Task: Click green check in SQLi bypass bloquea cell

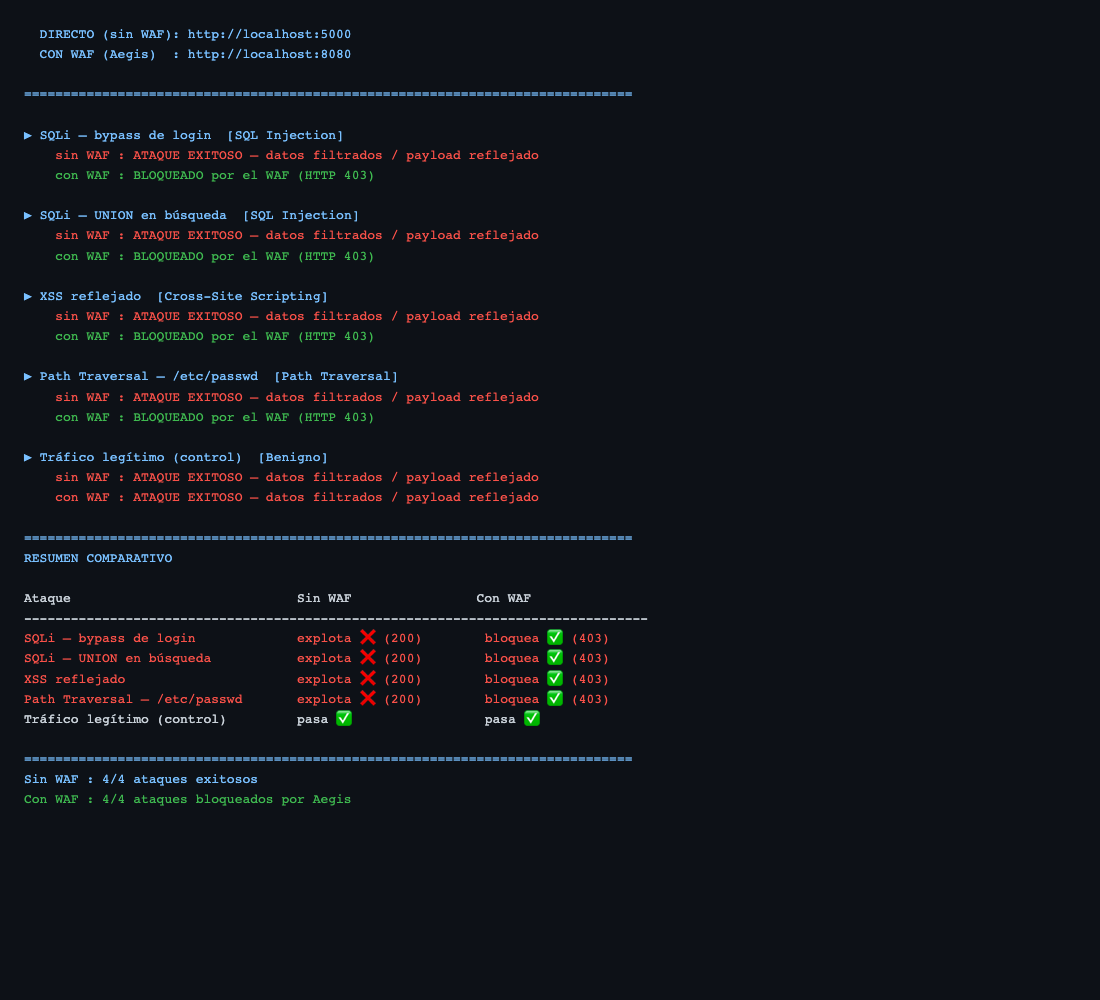Action: 555,637
